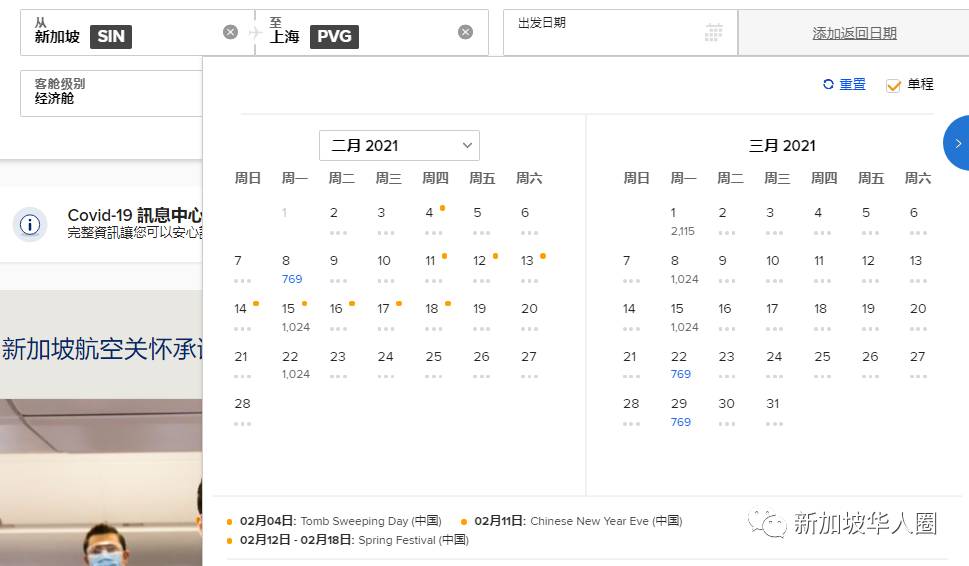The image size is (969, 566).
Task: Select March 15 priced 1,024
Action: point(683,317)
